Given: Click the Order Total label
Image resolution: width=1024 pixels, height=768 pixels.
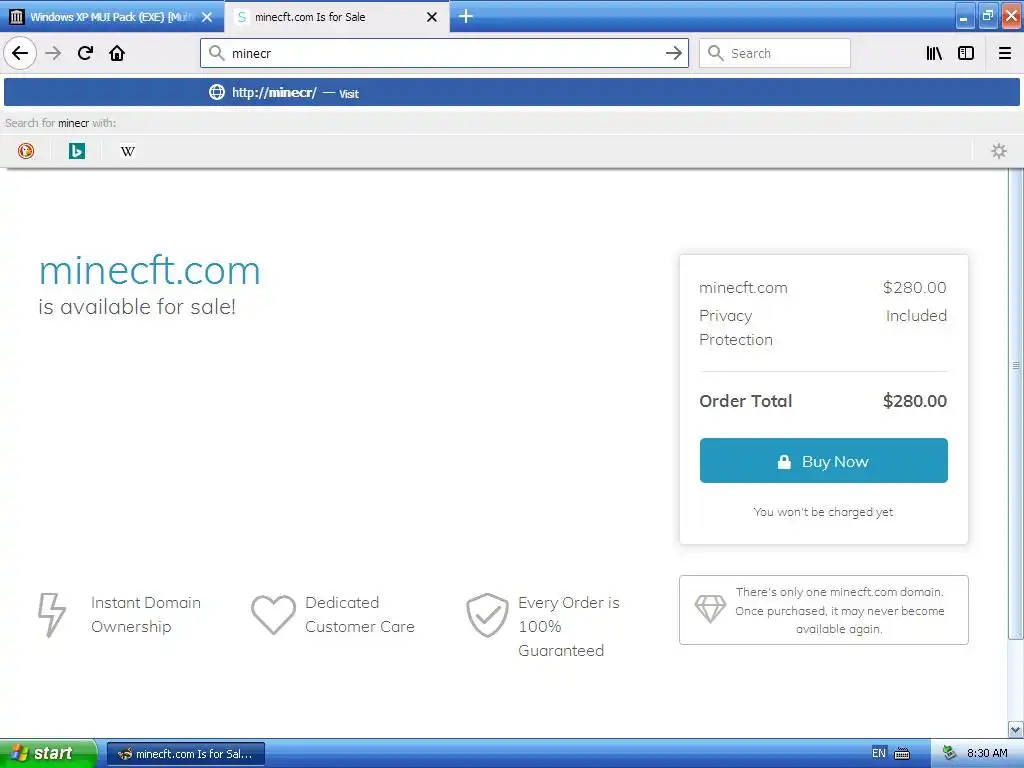Looking at the screenshot, I should [745, 401].
